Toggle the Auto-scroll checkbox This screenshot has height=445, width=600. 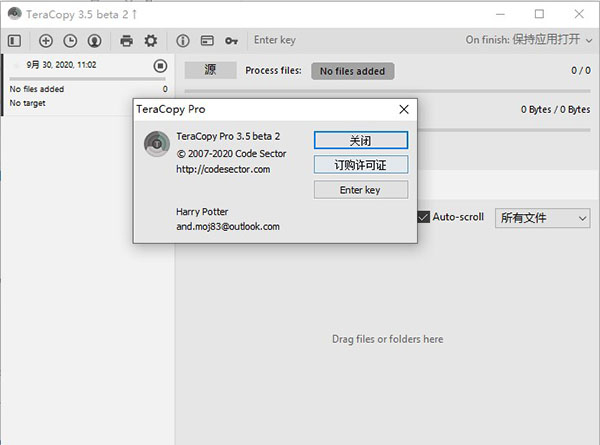tap(424, 217)
